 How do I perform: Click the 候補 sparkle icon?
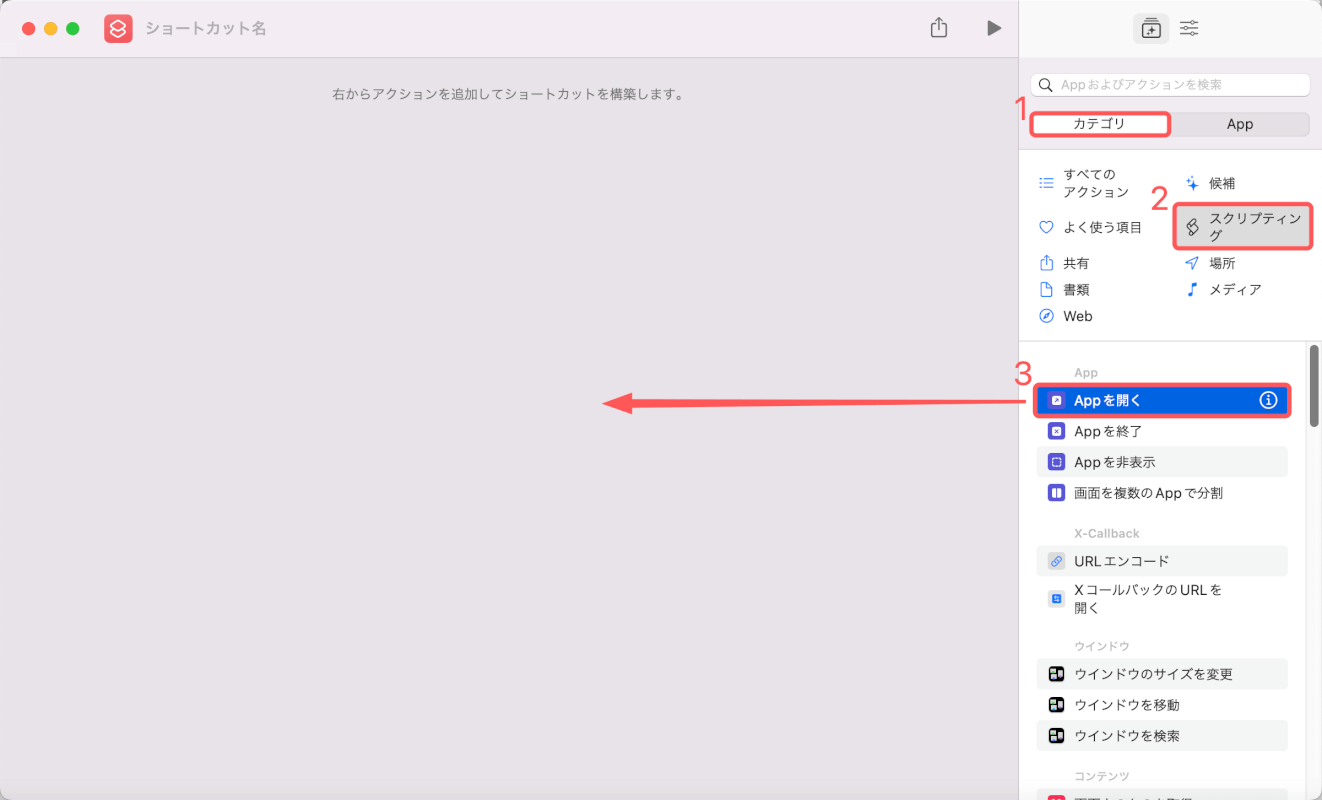(1192, 183)
